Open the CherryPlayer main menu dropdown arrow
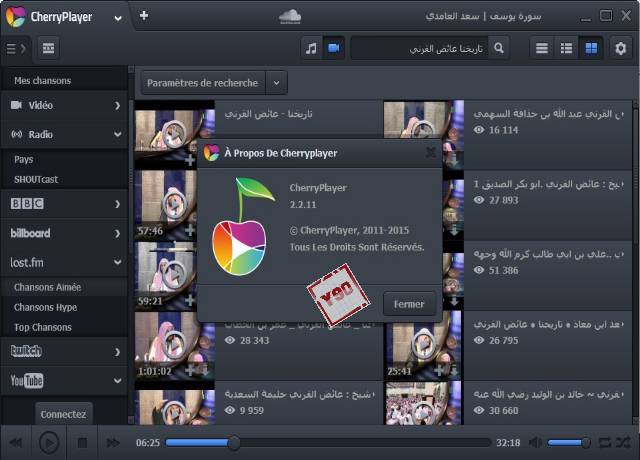 coord(118,18)
